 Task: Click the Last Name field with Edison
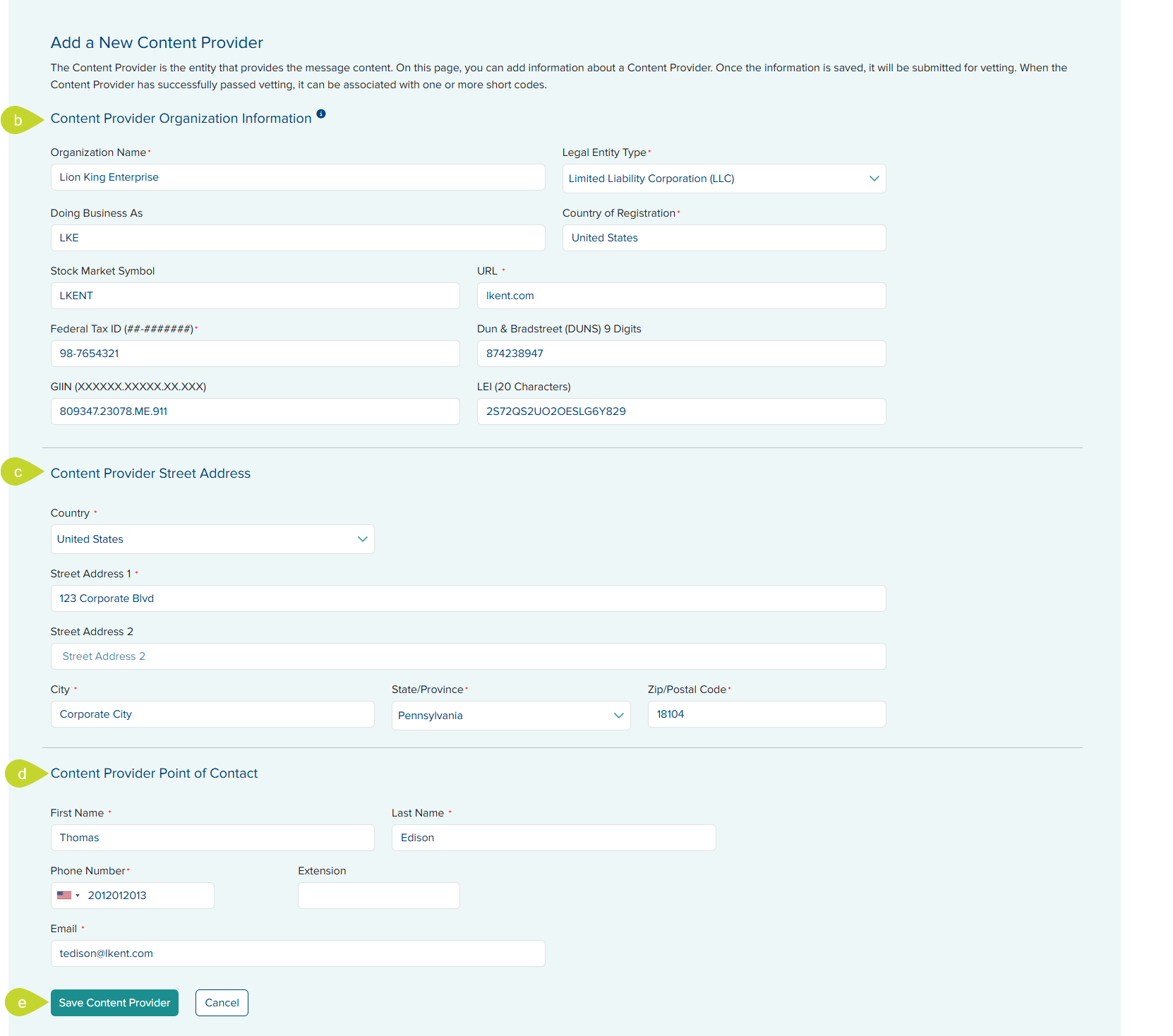tap(553, 838)
